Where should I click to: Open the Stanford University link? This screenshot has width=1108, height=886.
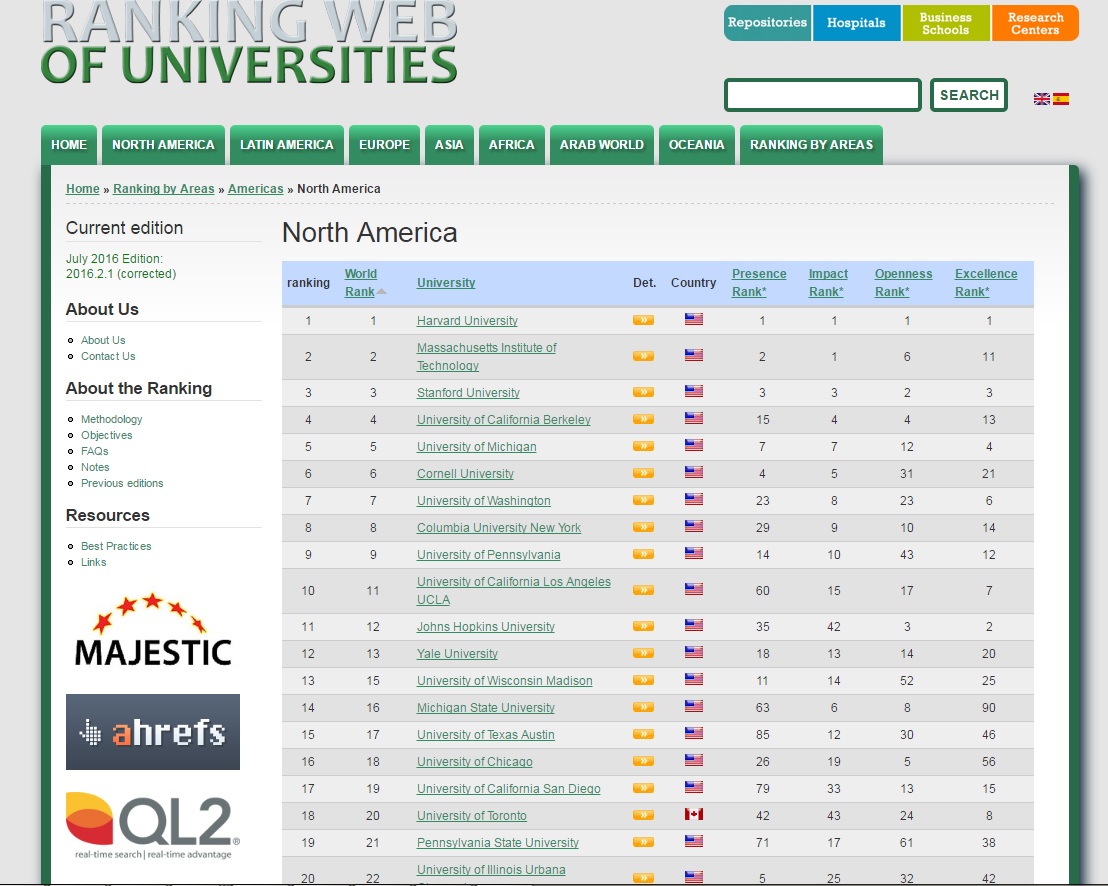(468, 393)
